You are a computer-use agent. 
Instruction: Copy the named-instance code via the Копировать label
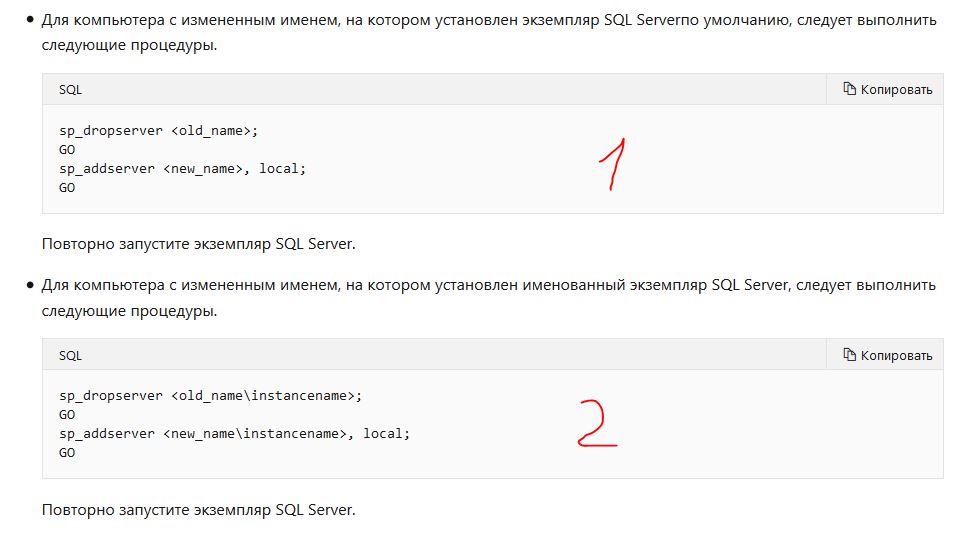pos(896,355)
